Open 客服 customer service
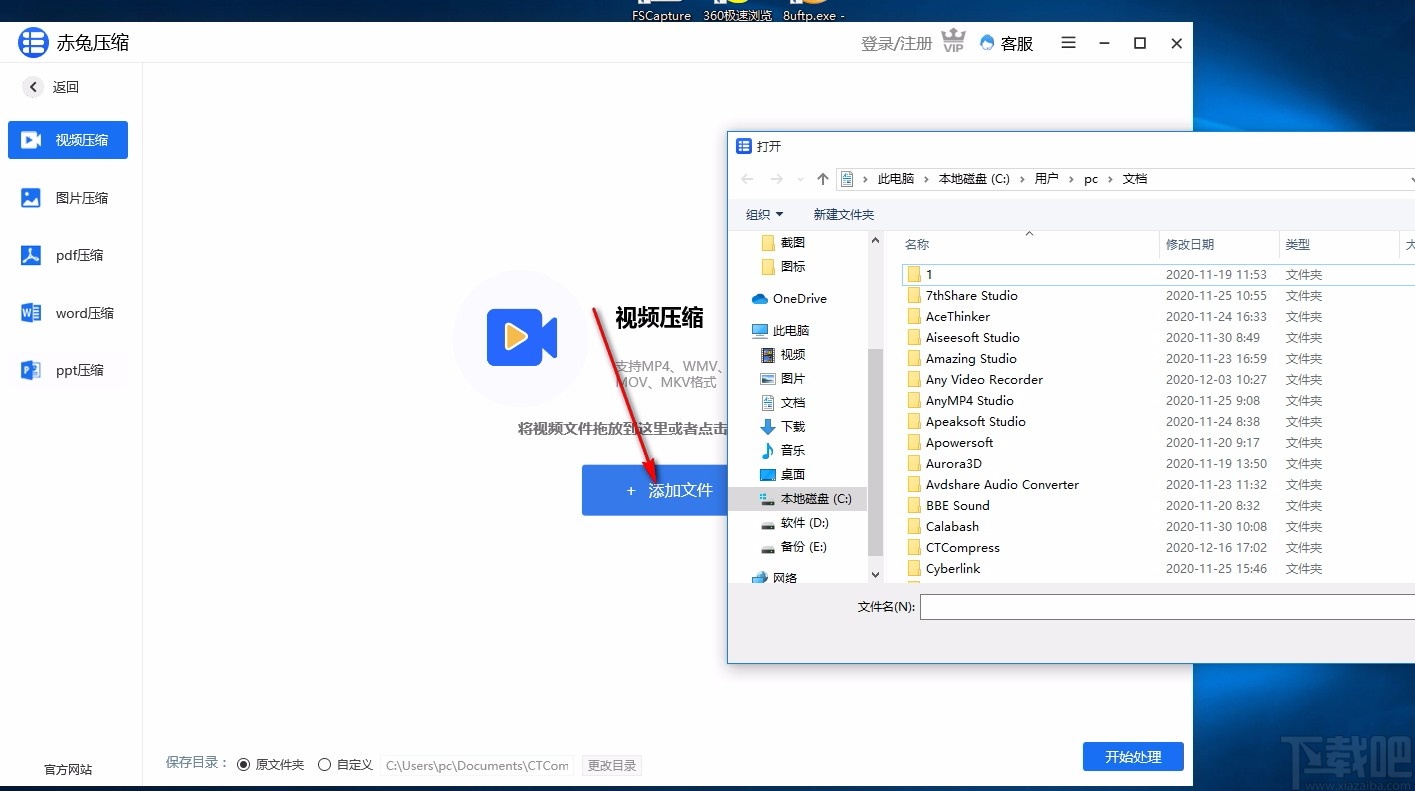Screen dimensions: 1415x791 1007,43
